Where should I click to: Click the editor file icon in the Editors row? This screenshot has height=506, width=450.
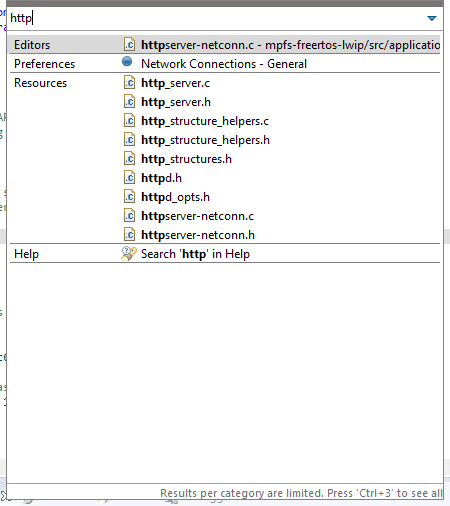pyautogui.click(x=129, y=44)
